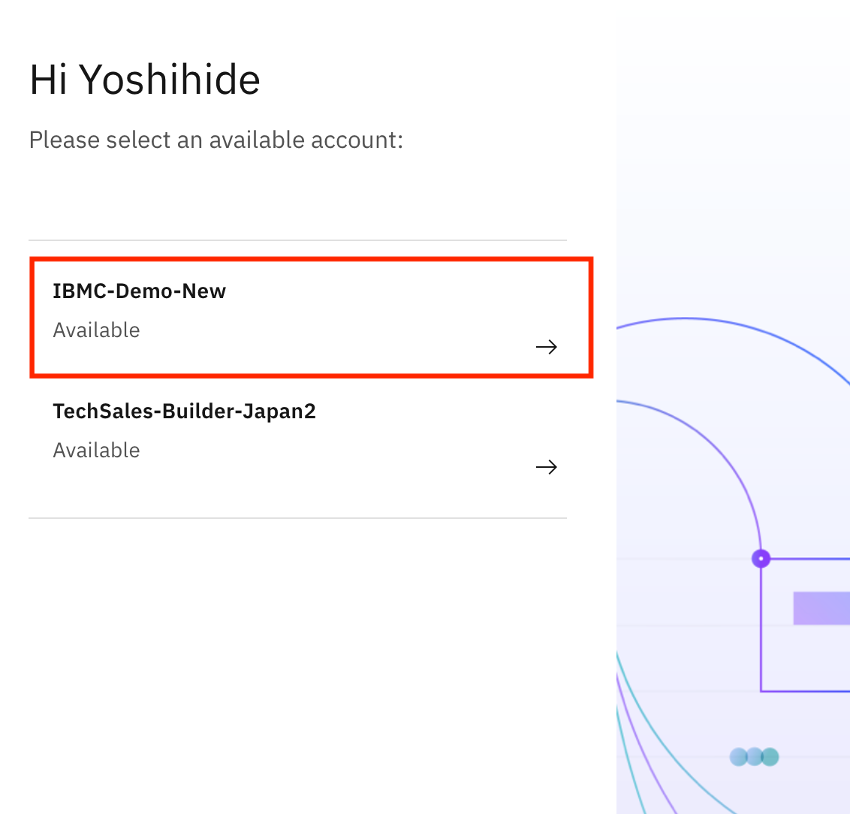Image resolution: width=850 pixels, height=814 pixels.
Task: Click the teal rightmost dot of the three-dot cluster
Action: pos(769,757)
